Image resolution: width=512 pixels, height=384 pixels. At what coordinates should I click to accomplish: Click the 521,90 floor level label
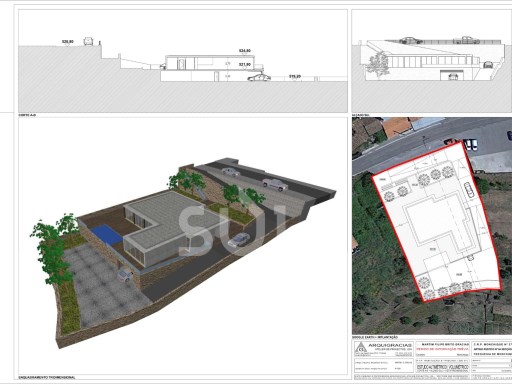(x=245, y=64)
